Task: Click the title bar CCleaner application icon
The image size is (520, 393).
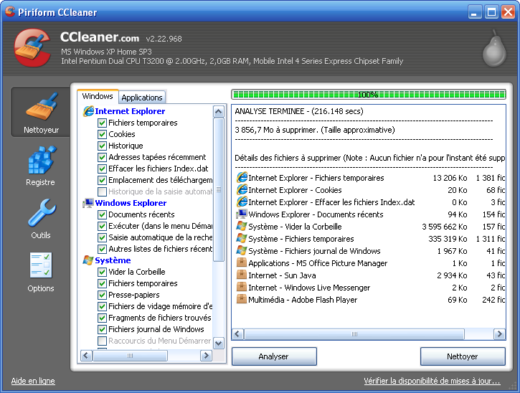Action: tap(10, 11)
